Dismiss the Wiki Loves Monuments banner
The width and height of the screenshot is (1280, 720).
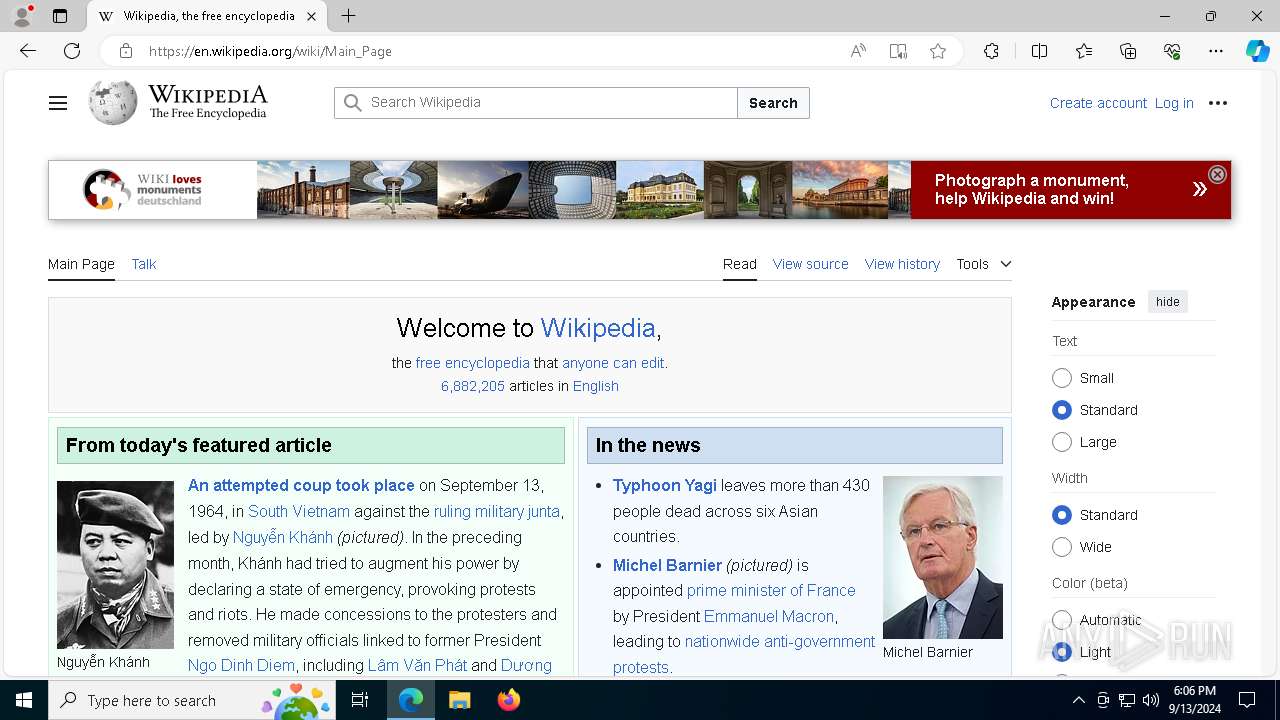[1217, 174]
